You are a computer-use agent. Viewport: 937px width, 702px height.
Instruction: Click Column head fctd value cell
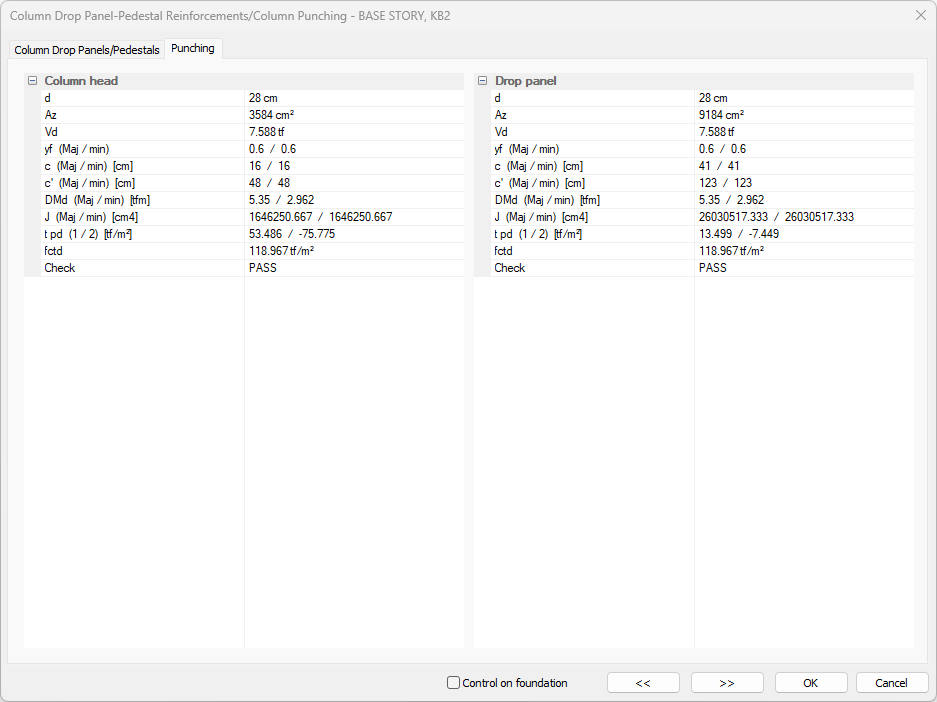click(x=283, y=251)
